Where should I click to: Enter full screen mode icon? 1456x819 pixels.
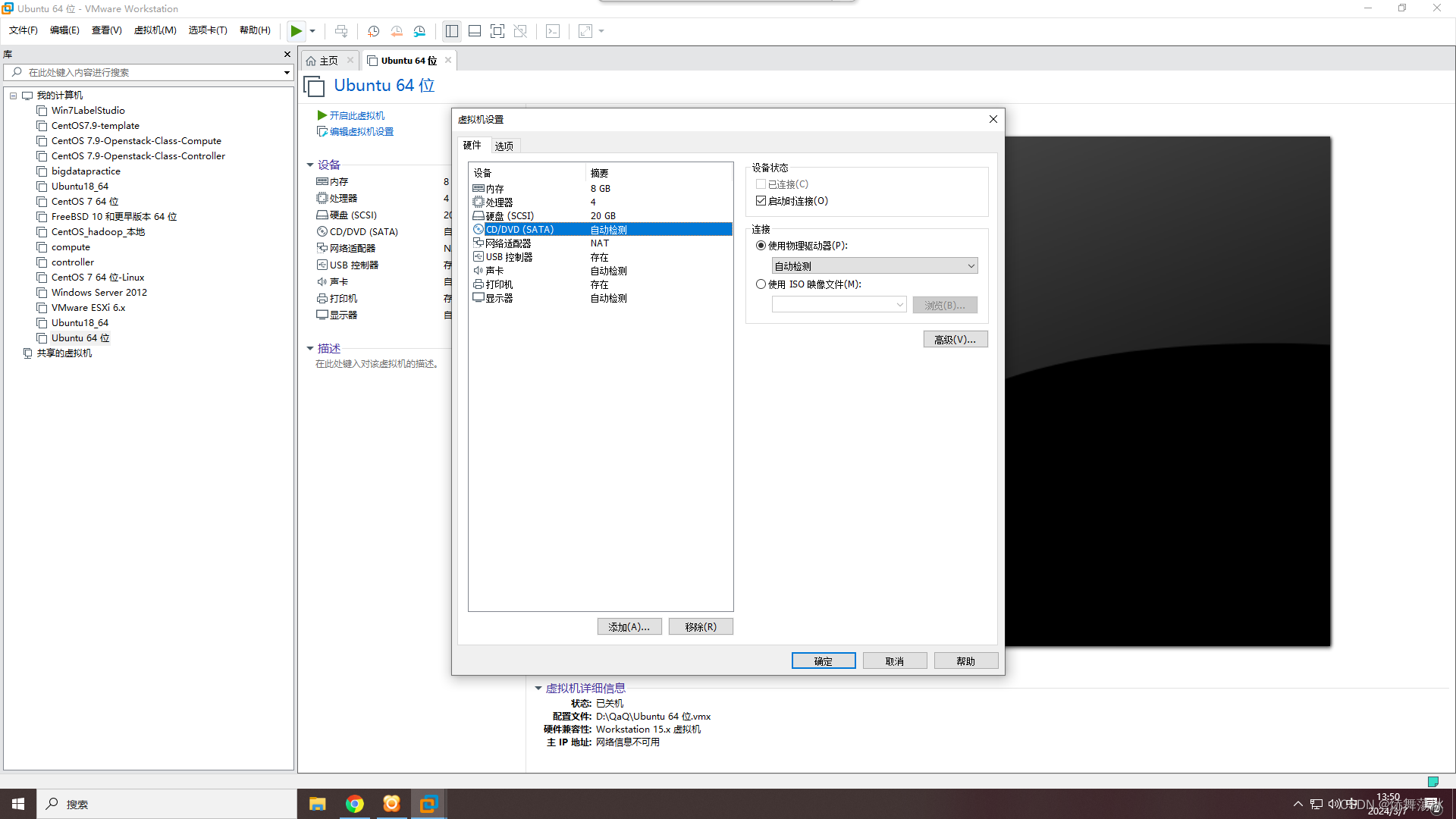[497, 31]
